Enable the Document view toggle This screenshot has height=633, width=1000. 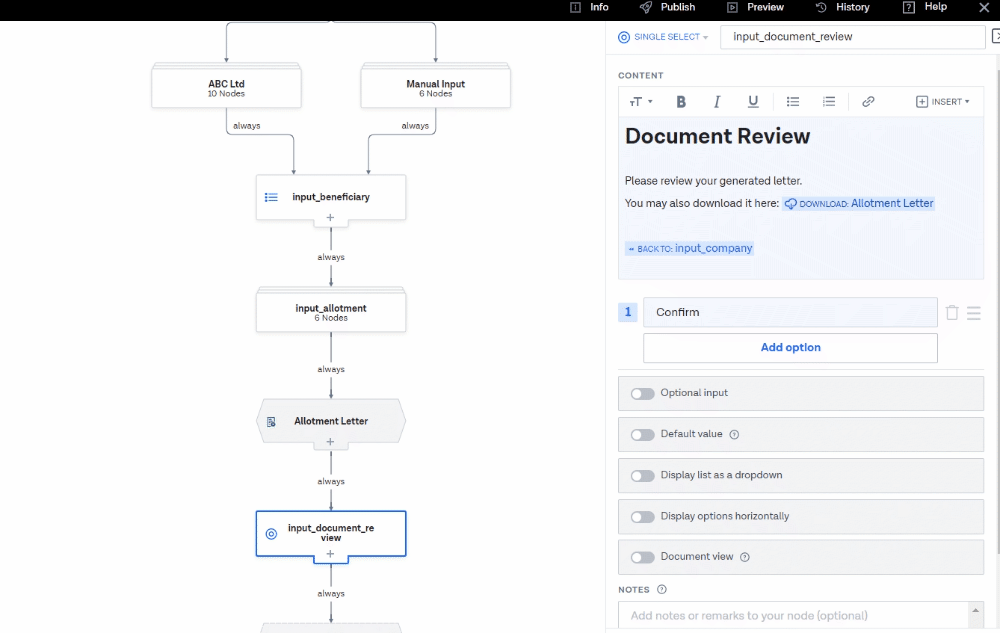(x=642, y=557)
